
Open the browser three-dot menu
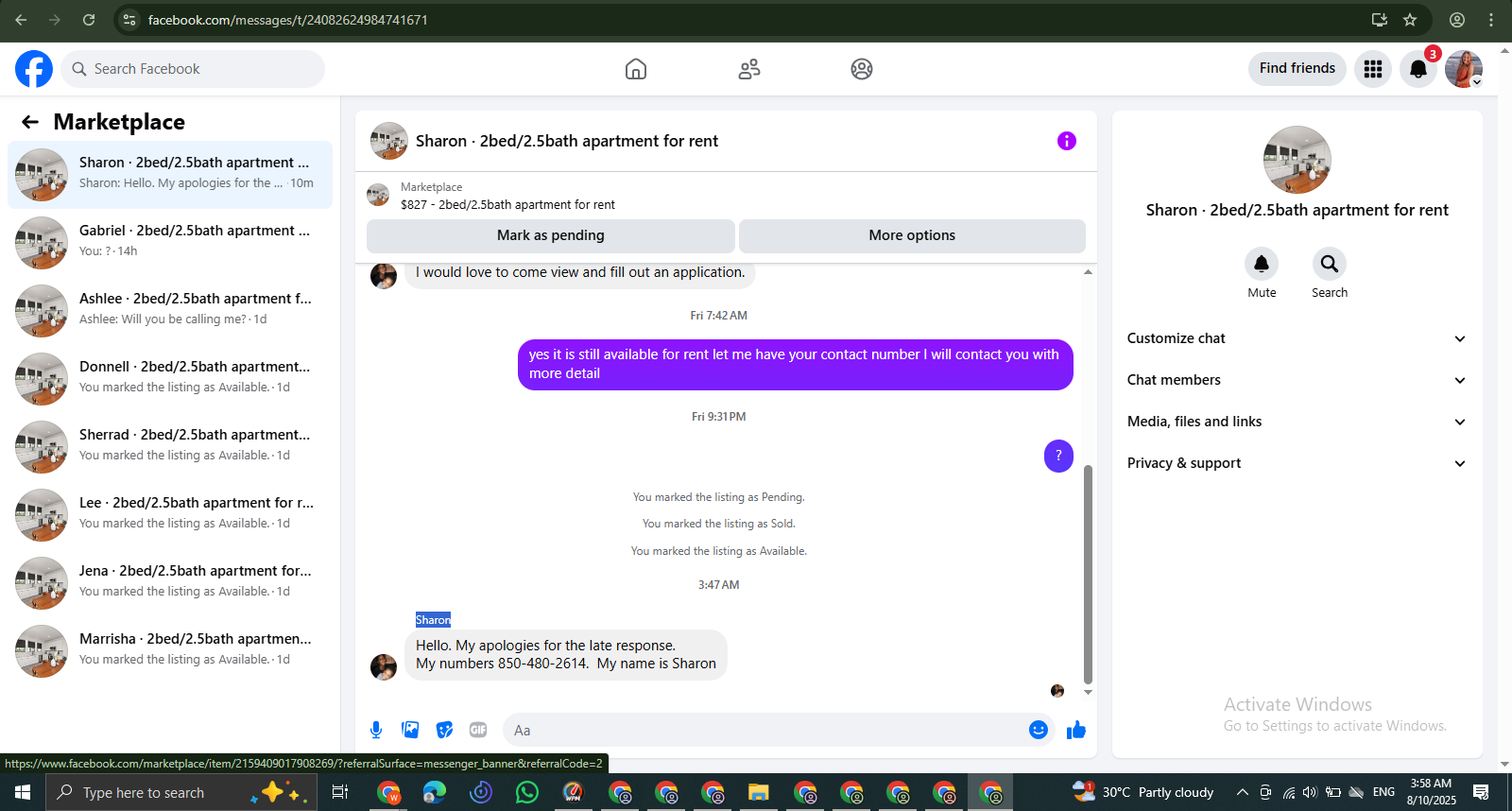click(1491, 20)
